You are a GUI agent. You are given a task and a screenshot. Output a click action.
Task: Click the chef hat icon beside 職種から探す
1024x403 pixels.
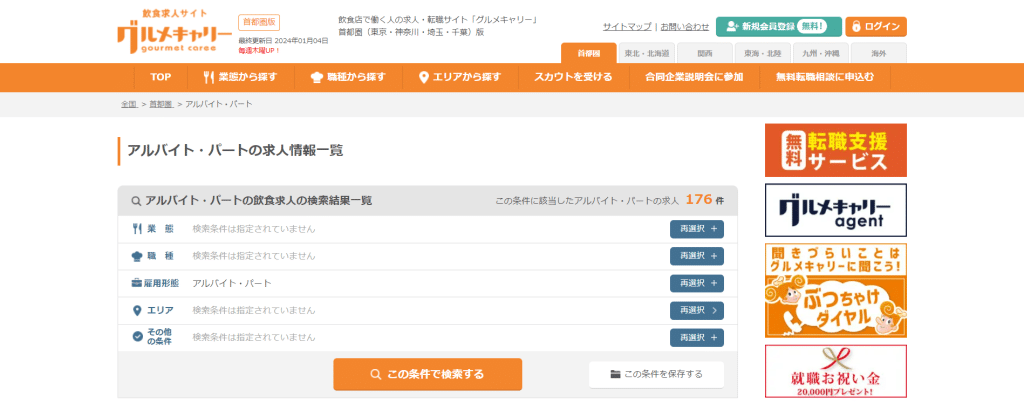318,77
